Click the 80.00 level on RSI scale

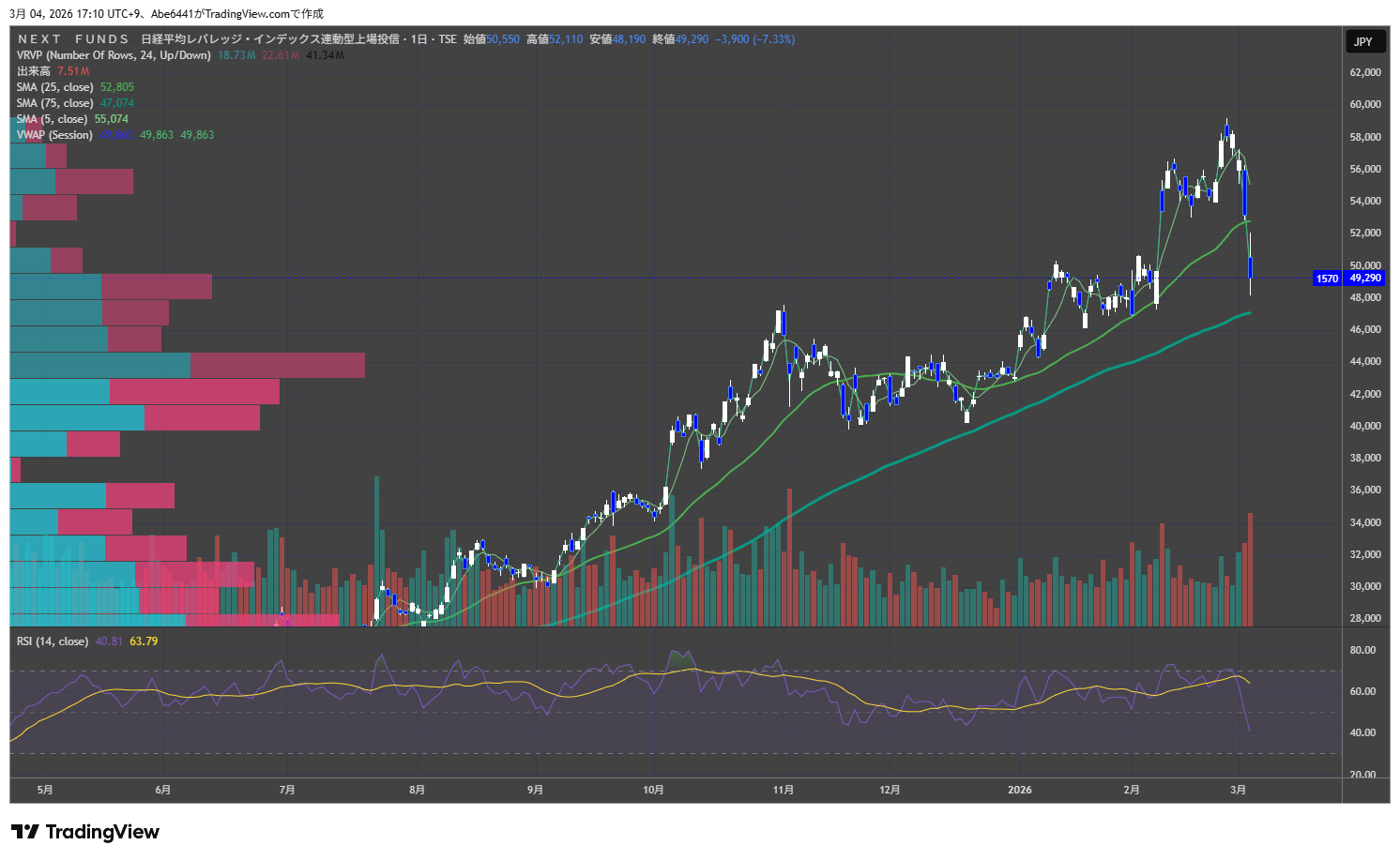point(1362,650)
